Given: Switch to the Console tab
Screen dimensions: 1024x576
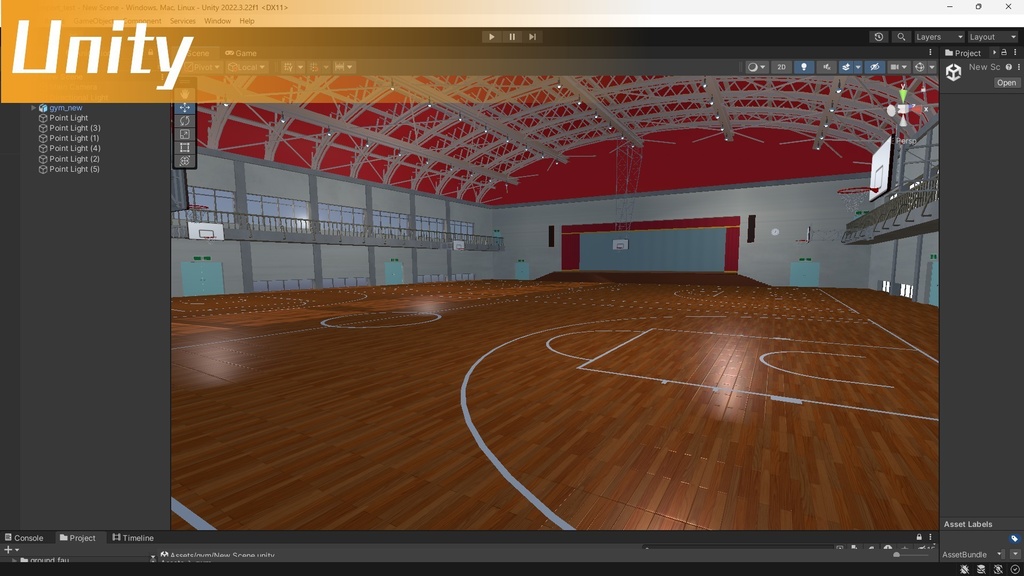Looking at the screenshot, I should point(24,537).
